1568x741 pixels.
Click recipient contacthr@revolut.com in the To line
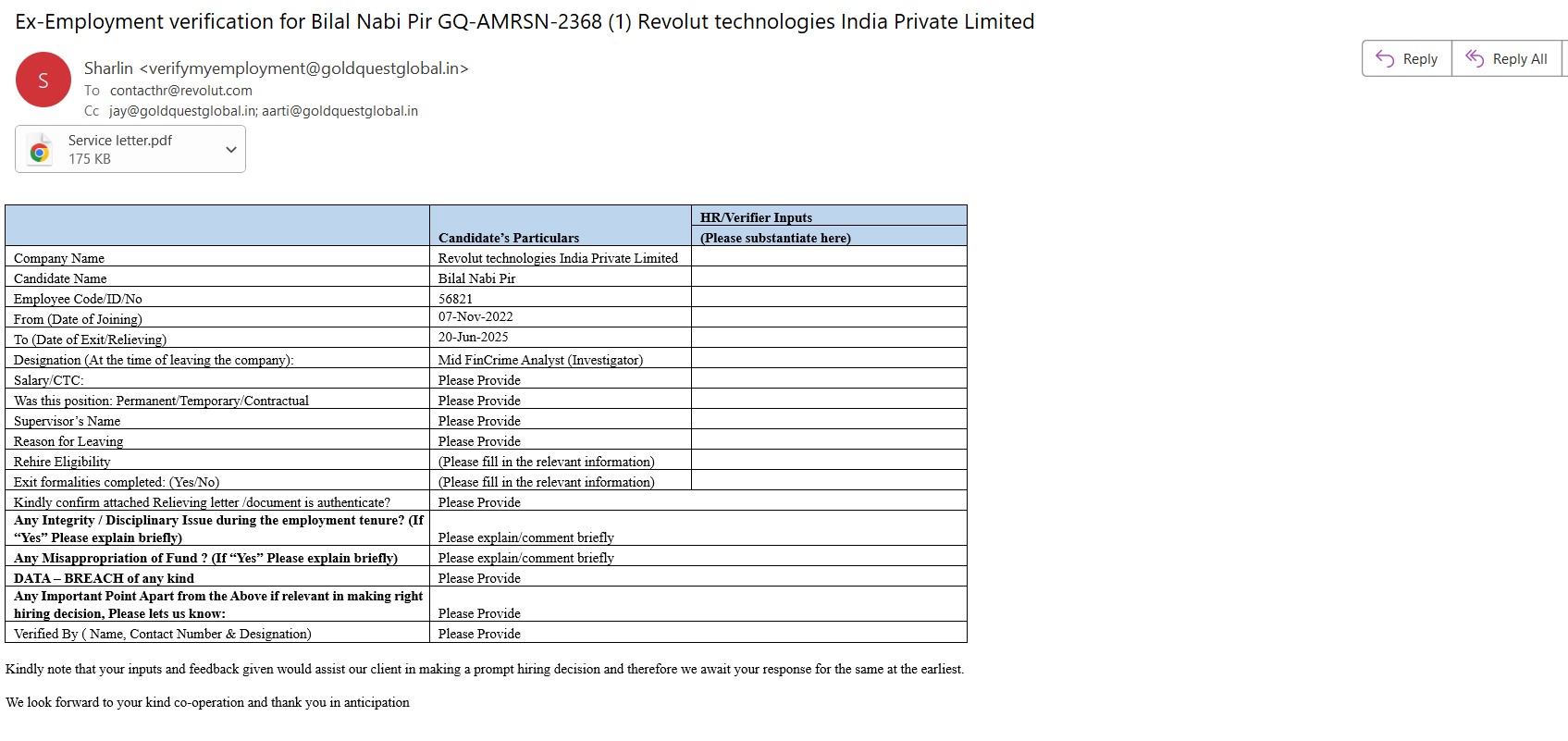tap(181, 91)
